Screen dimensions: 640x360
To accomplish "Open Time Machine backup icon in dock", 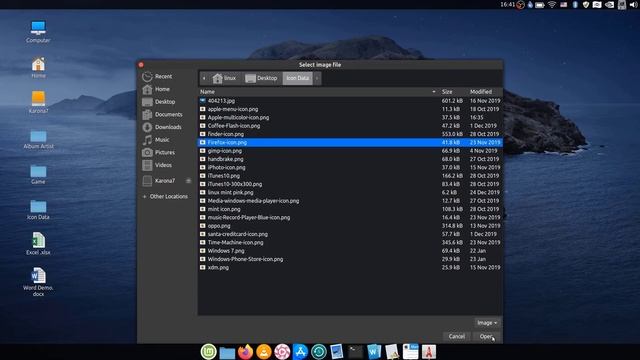I will [319, 351].
